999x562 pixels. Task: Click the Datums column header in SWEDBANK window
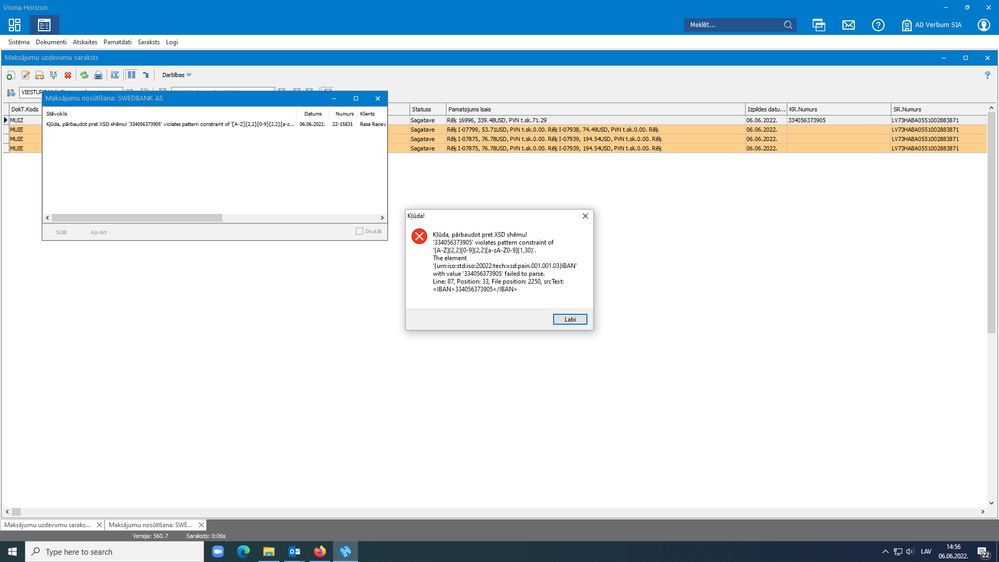[x=313, y=113]
